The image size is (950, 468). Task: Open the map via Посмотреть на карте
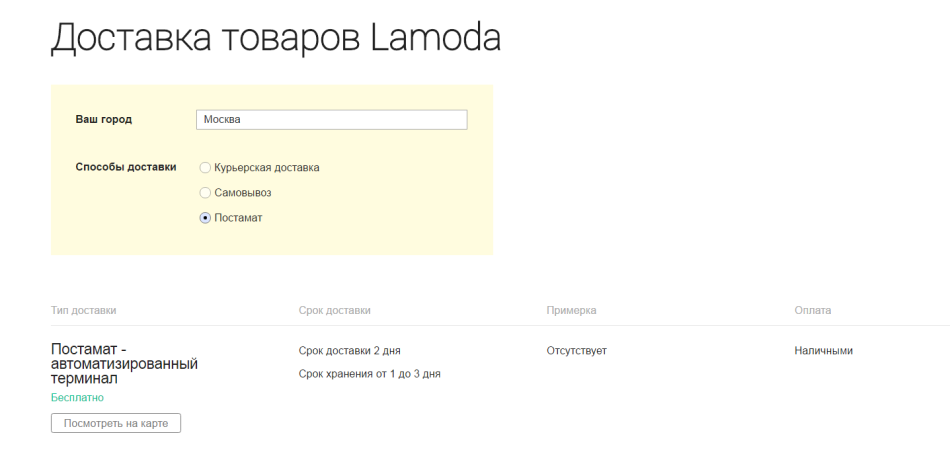(116, 423)
